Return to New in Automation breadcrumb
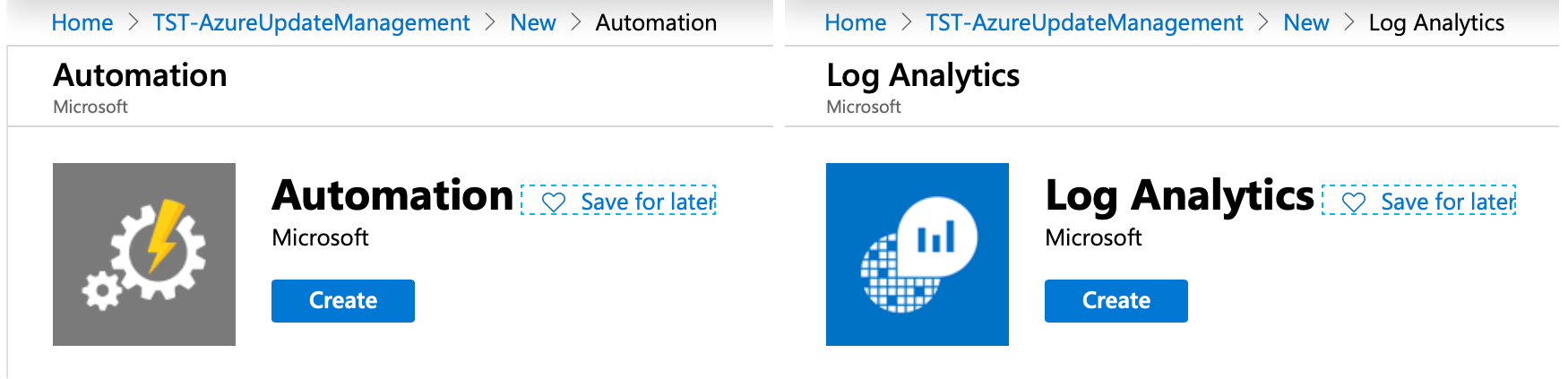 coord(533,22)
